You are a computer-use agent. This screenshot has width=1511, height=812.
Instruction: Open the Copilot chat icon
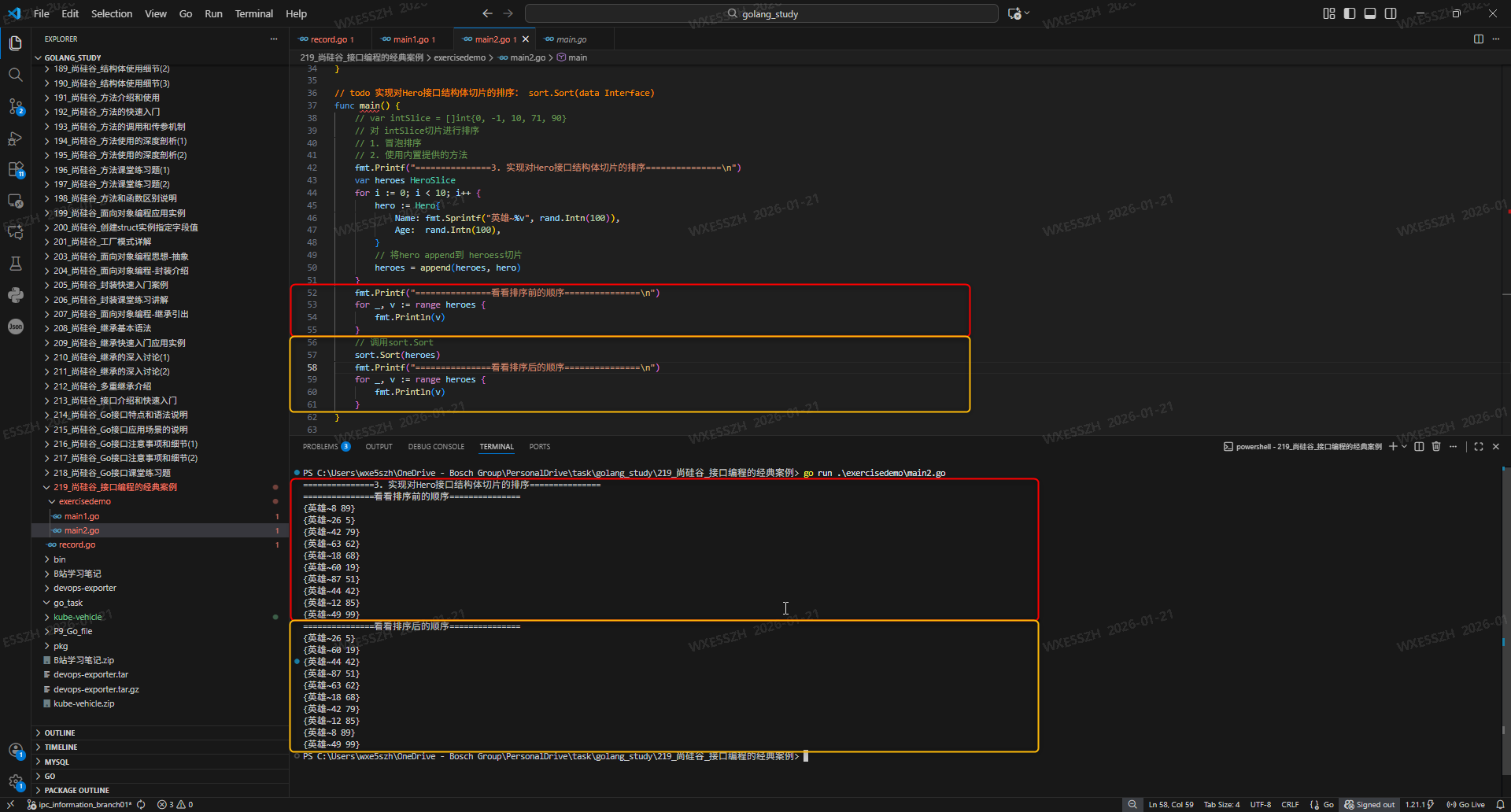[1014, 13]
